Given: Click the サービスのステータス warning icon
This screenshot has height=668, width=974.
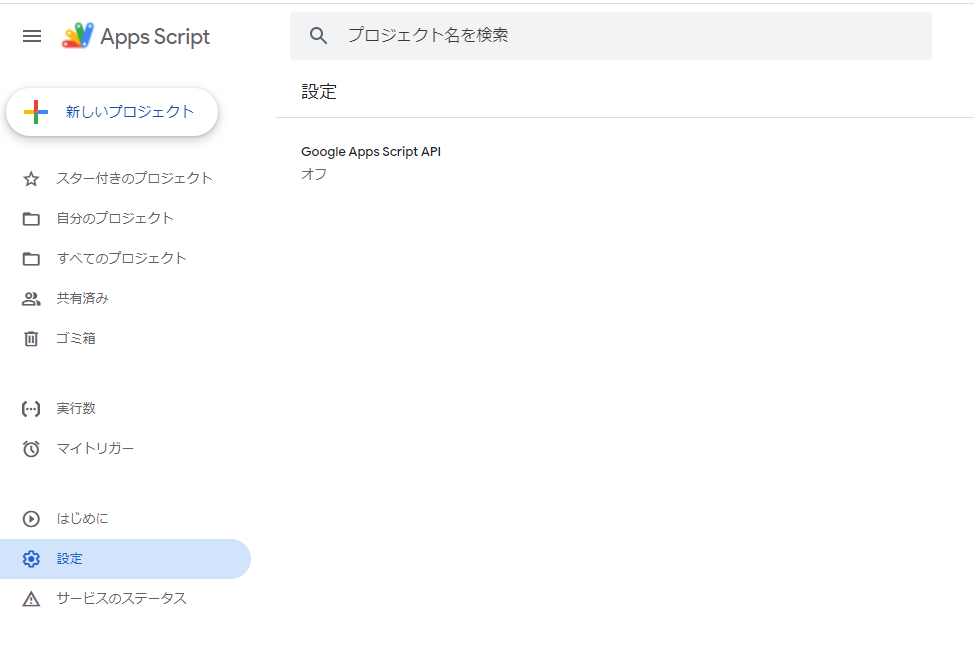Looking at the screenshot, I should [x=30, y=598].
